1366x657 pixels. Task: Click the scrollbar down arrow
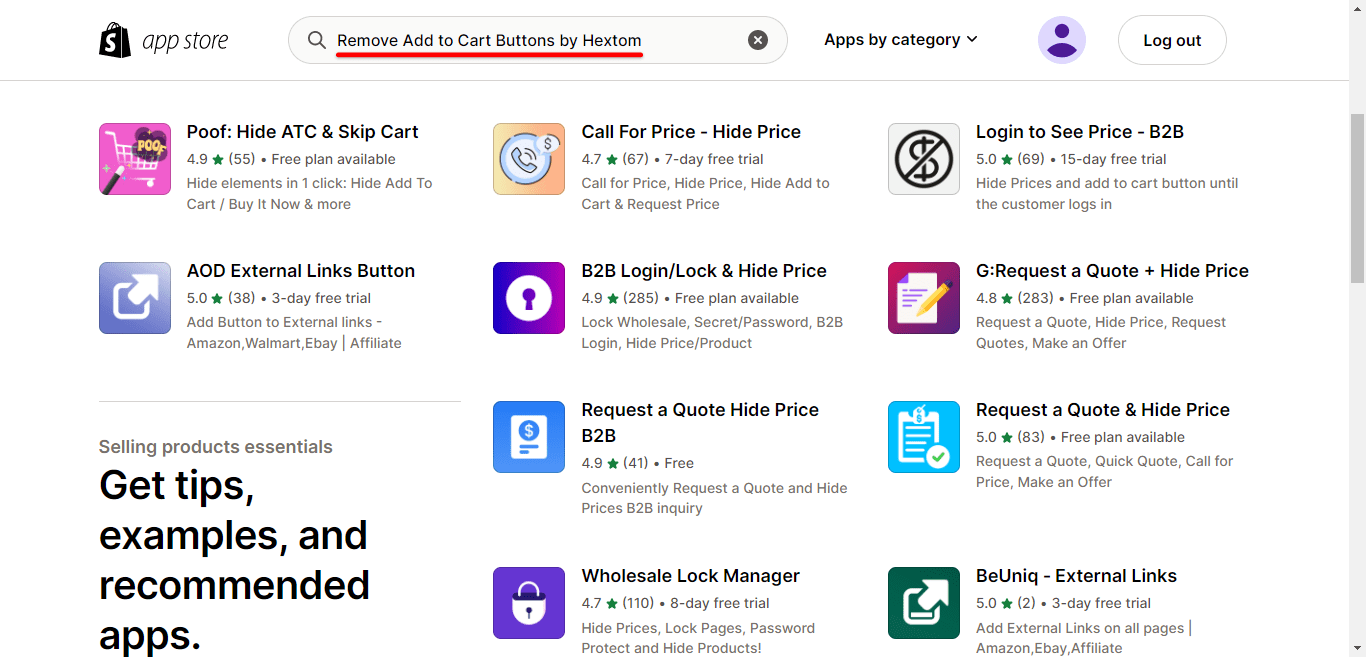(1357, 648)
